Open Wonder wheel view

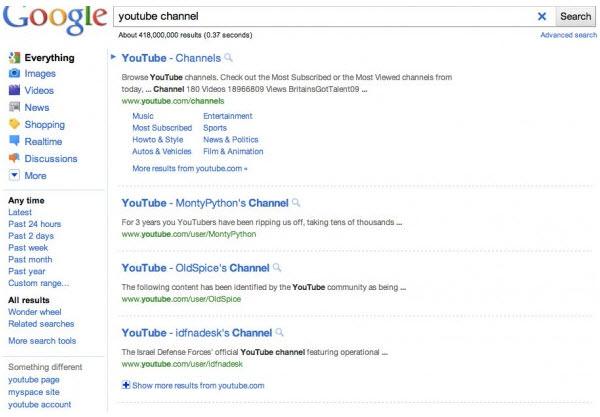(x=35, y=312)
